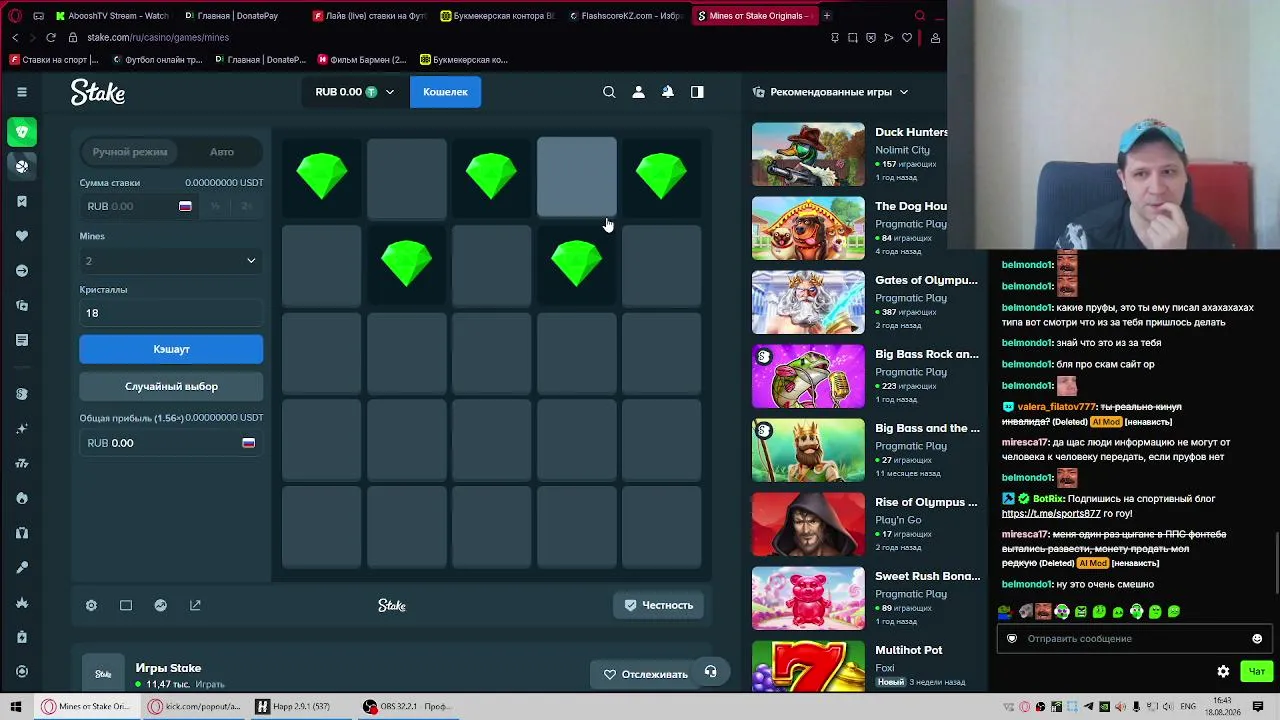
Task: Click the Отслеживать follow button
Action: point(645,674)
